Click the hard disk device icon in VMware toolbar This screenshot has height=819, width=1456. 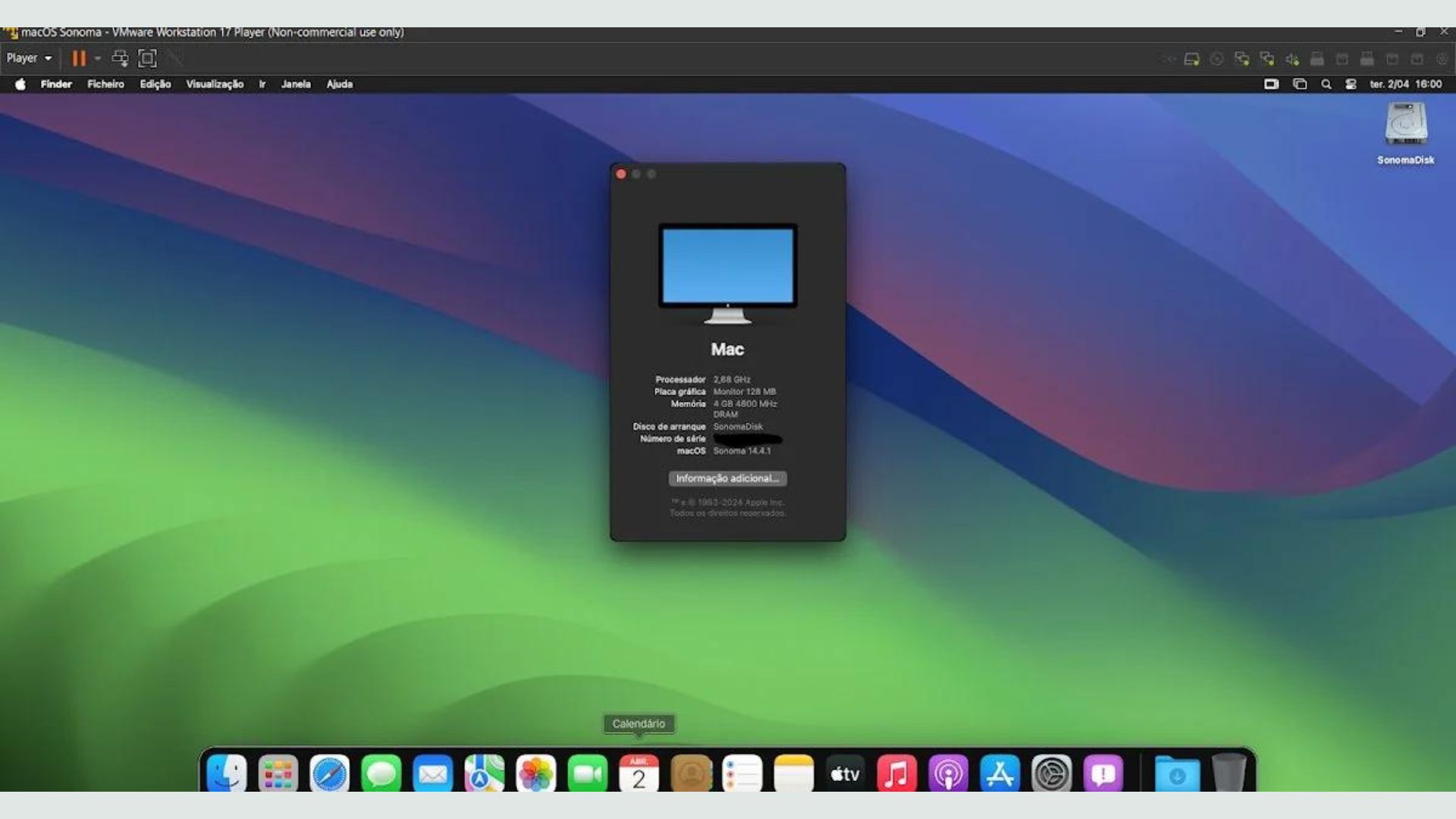pyautogui.click(x=1192, y=59)
